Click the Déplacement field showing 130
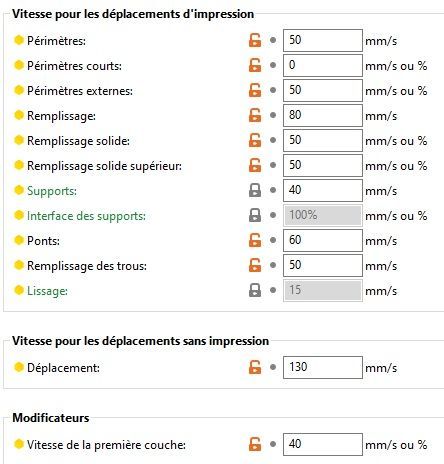The height and width of the screenshot is (464, 444). tap(323, 367)
